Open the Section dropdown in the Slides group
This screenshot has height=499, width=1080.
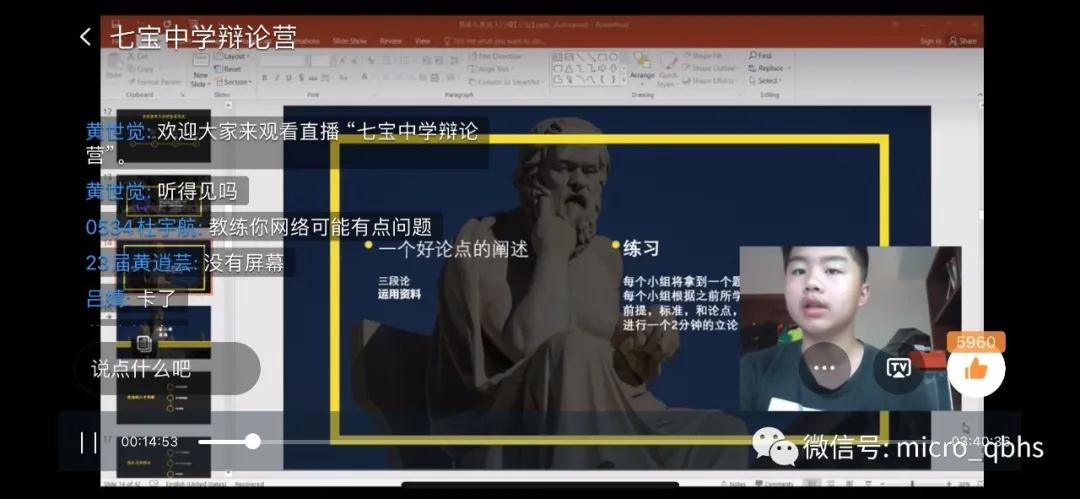pyautogui.click(x=233, y=82)
